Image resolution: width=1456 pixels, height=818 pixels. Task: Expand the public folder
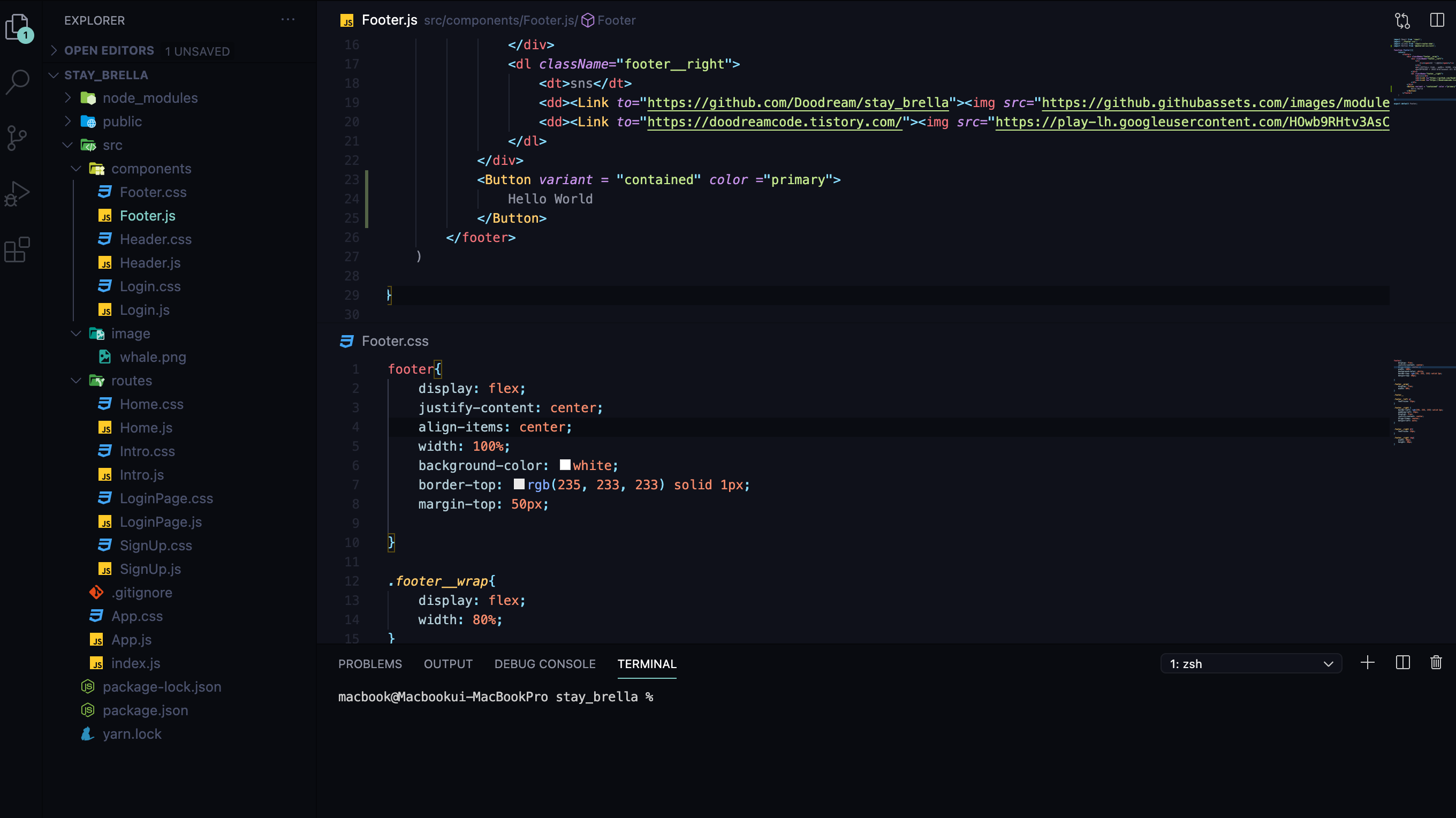tap(68, 121)
